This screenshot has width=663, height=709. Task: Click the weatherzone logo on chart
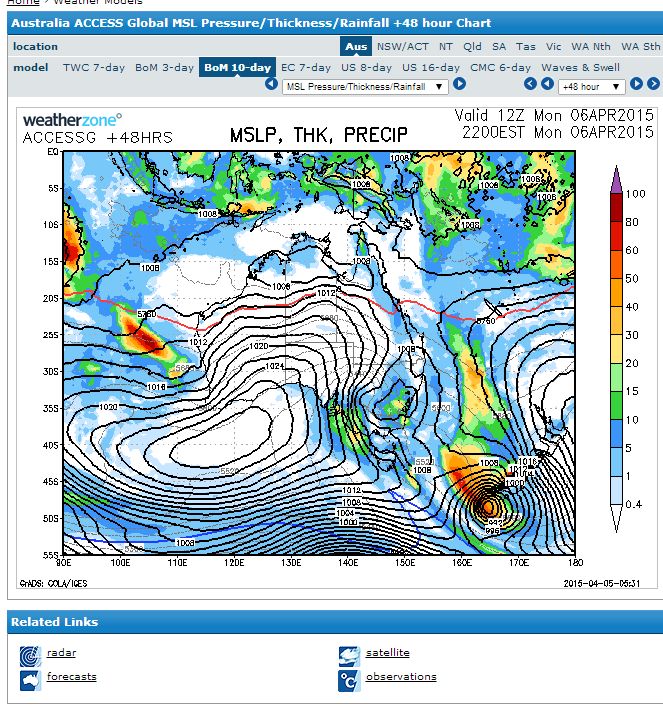point(72,120)
